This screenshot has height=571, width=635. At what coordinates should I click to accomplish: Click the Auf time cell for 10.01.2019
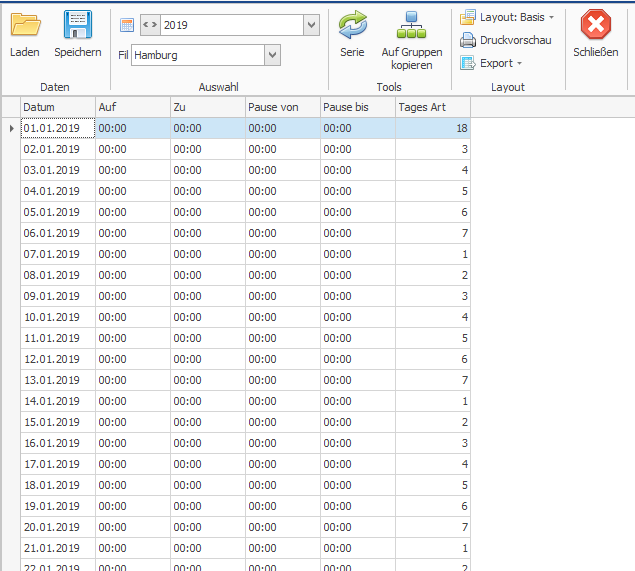coord(132,317)
